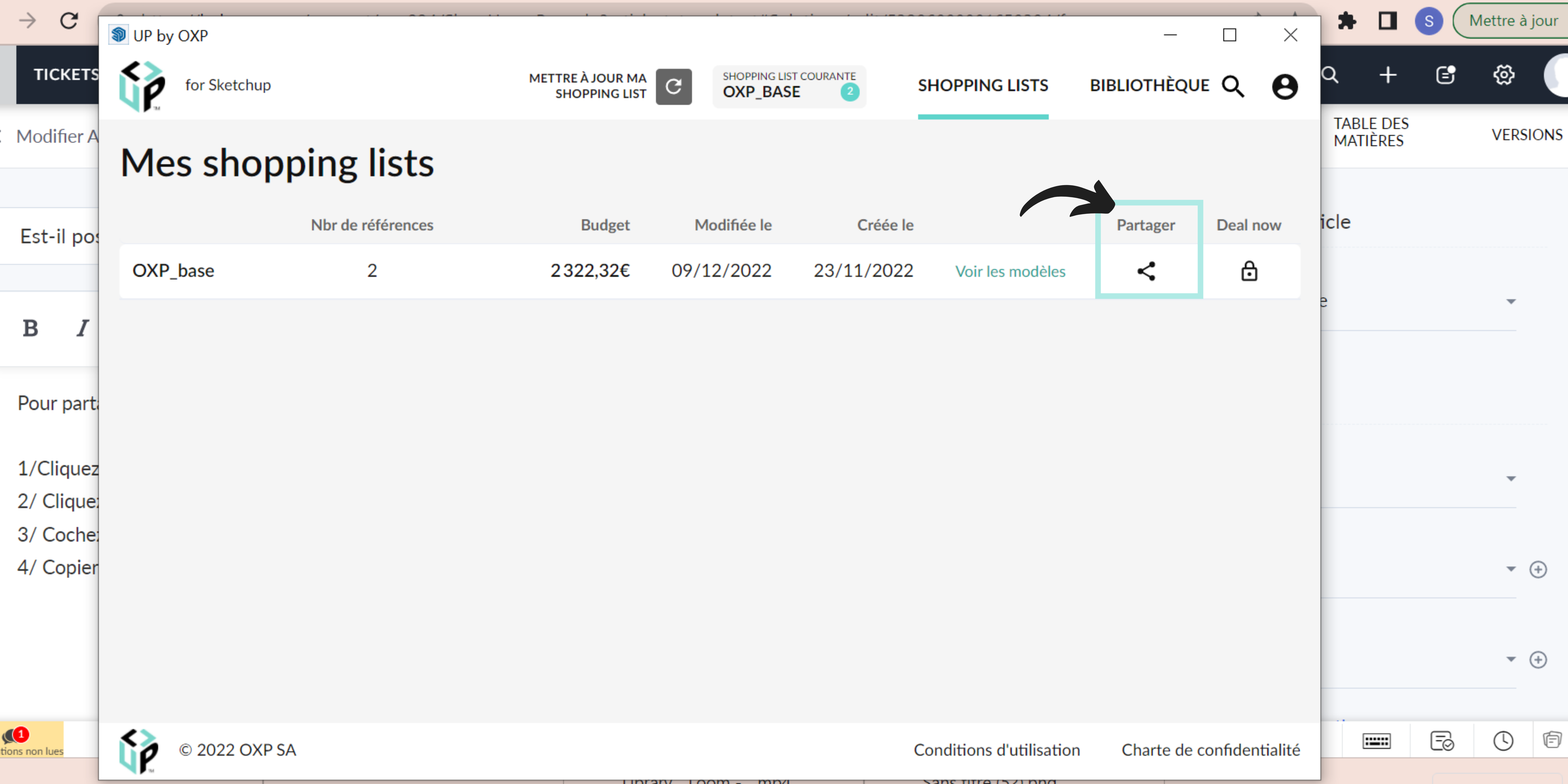This screenshot has height=784, width=1568.
Task: Open the user account profile icon
Action: click(1284, 86)
